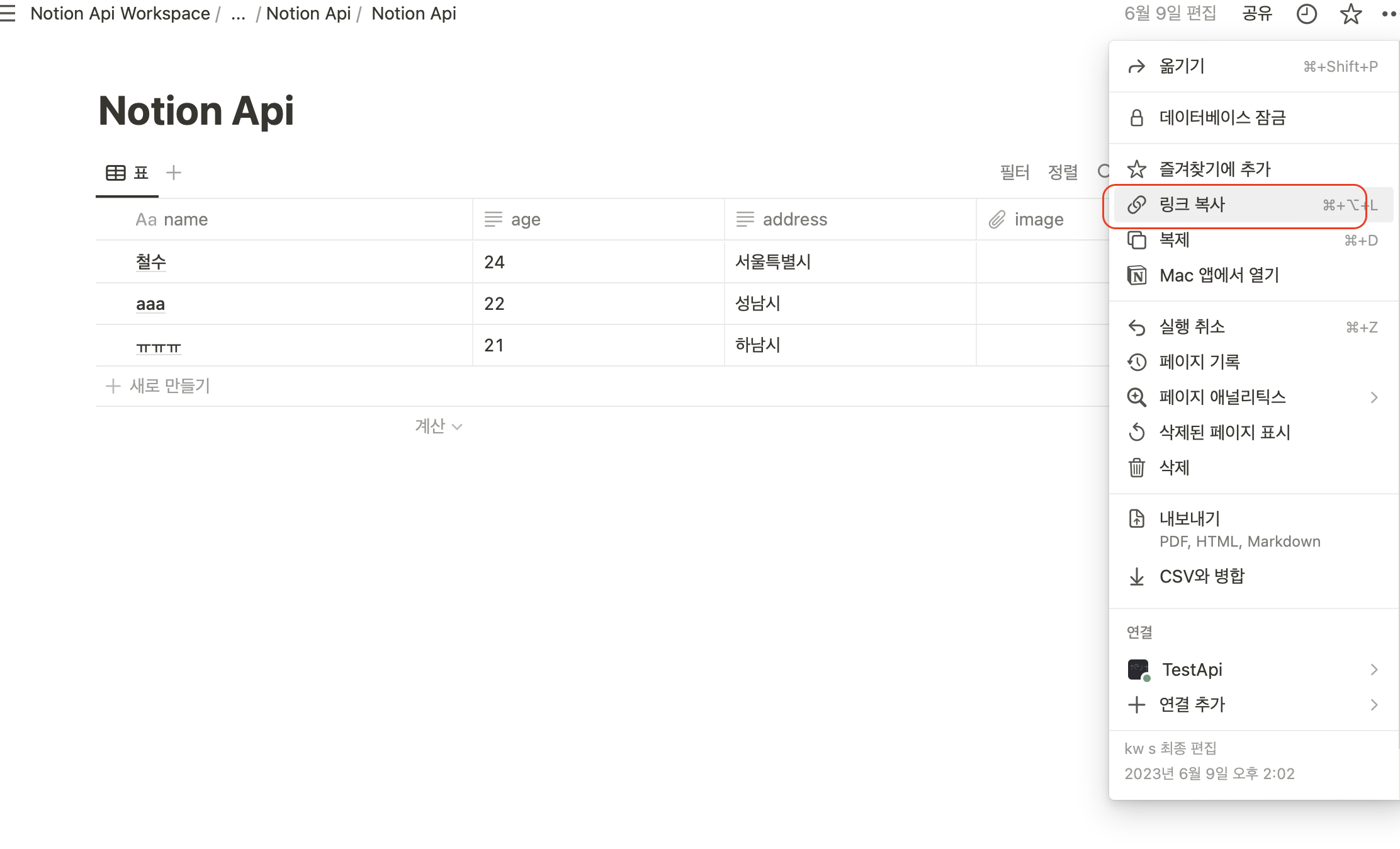Click CSV와 병합 download arrow item

pos(1201,576)
